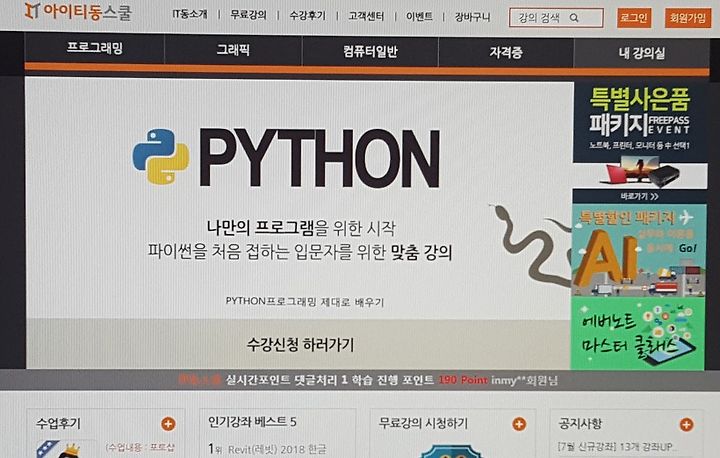Open the AI 특별할인 패키지 banner

click(x=639, y=250)
